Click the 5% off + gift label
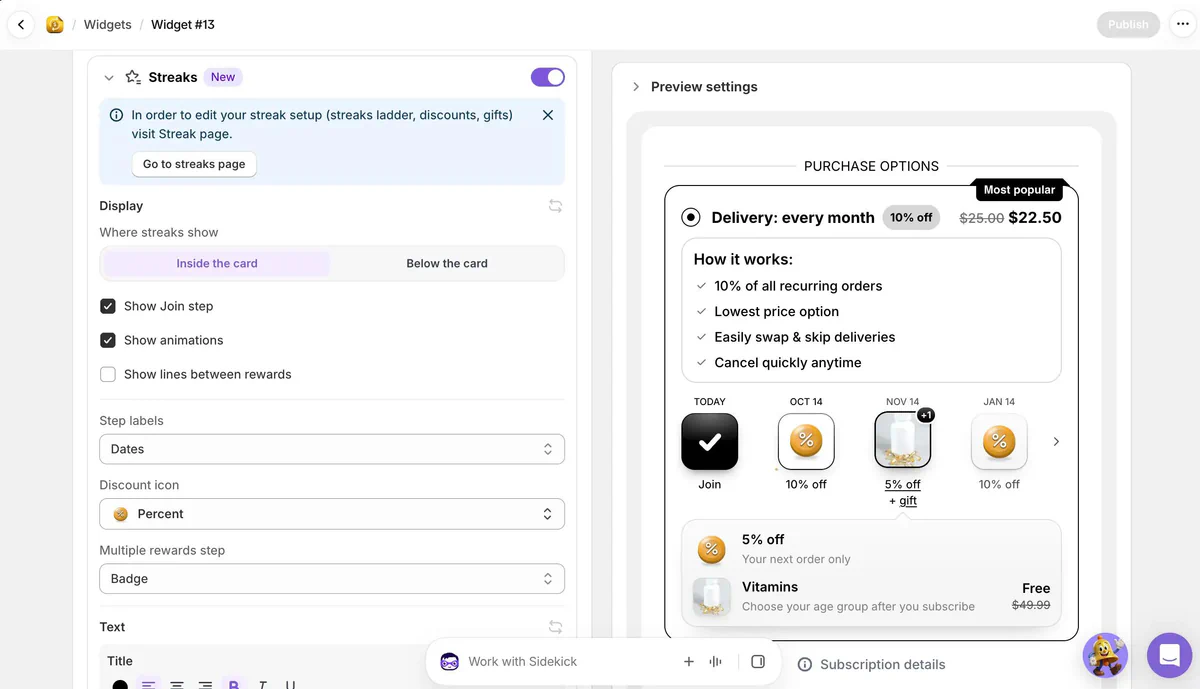1200x689 pixels. click(903, 492)
